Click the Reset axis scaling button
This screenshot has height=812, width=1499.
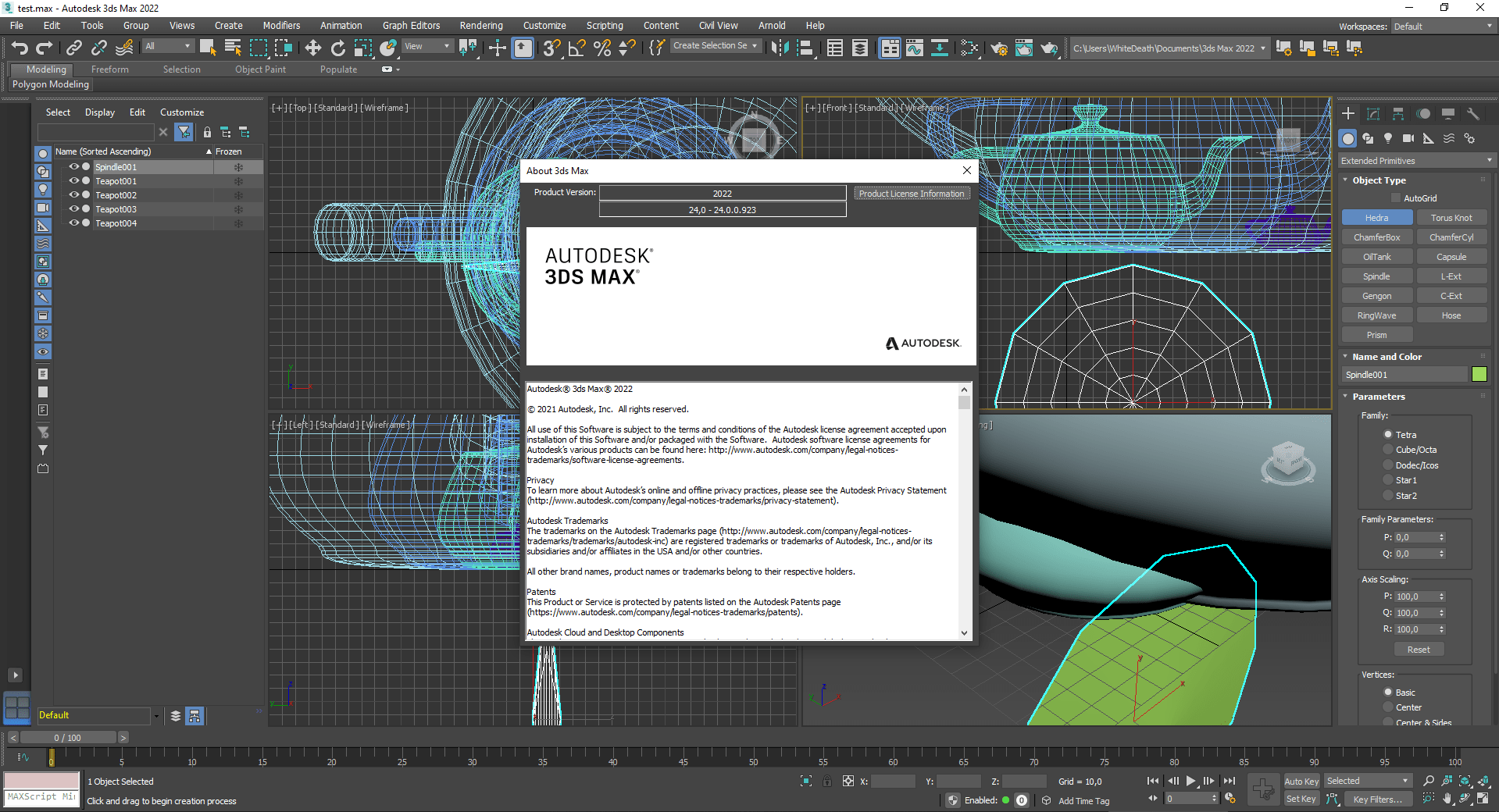coord(1419,650)
